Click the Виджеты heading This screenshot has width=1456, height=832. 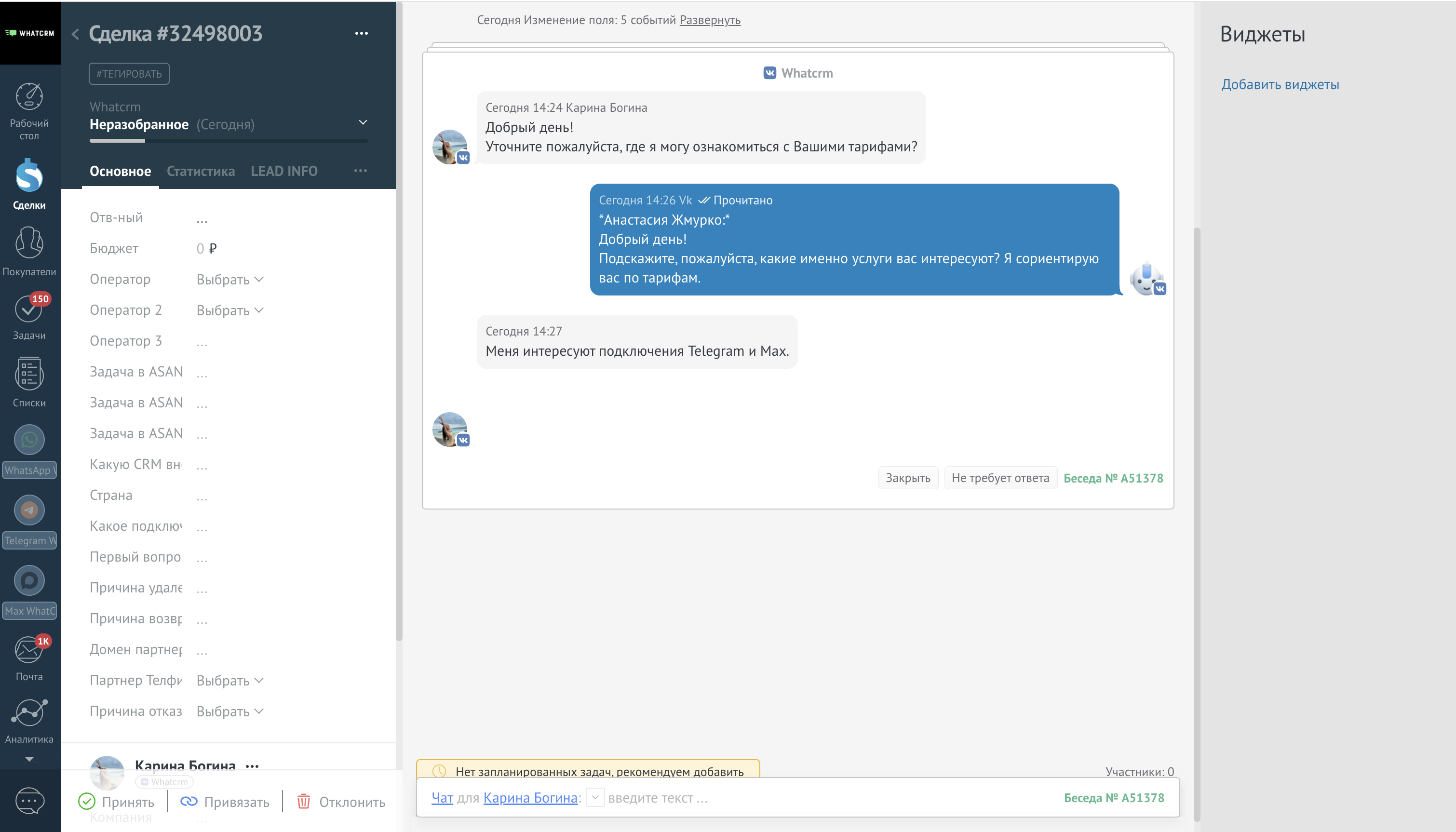(1262, 34)
